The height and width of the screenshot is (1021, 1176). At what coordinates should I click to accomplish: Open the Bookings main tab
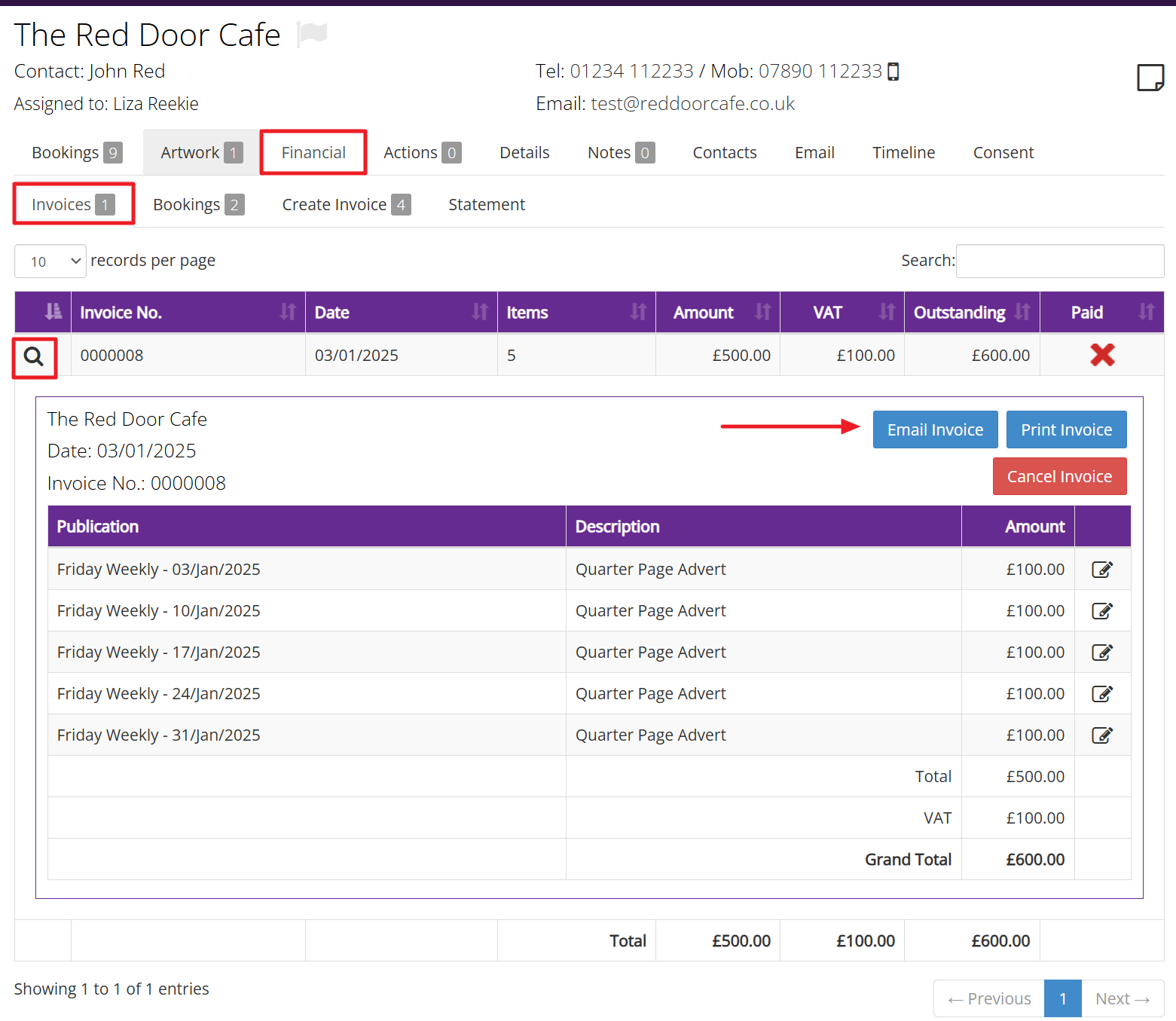tap(76, 153)
